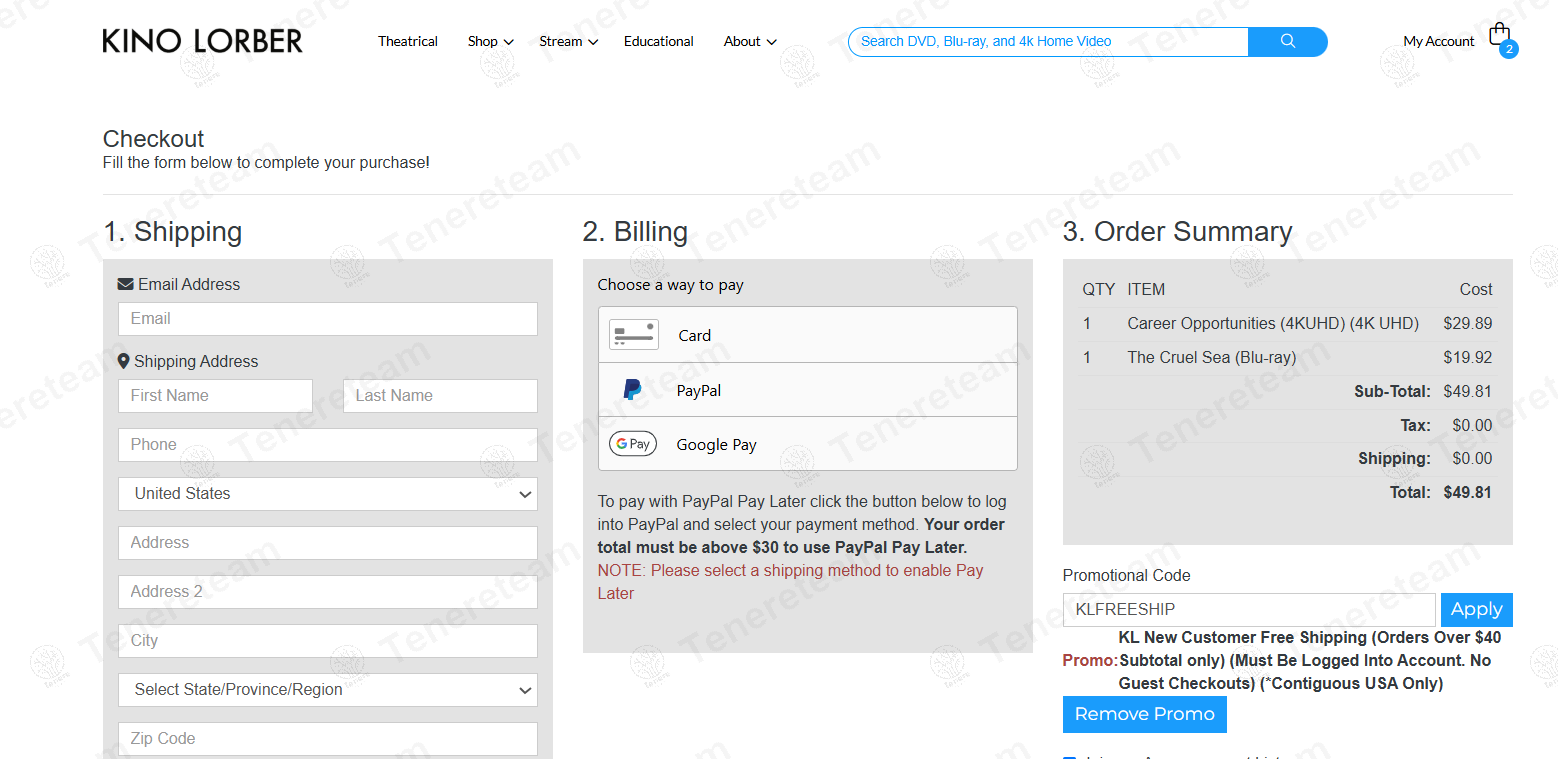Open the My Account link
The width and height of the screenshot is (1558, 759).
tap(1438, 41)
